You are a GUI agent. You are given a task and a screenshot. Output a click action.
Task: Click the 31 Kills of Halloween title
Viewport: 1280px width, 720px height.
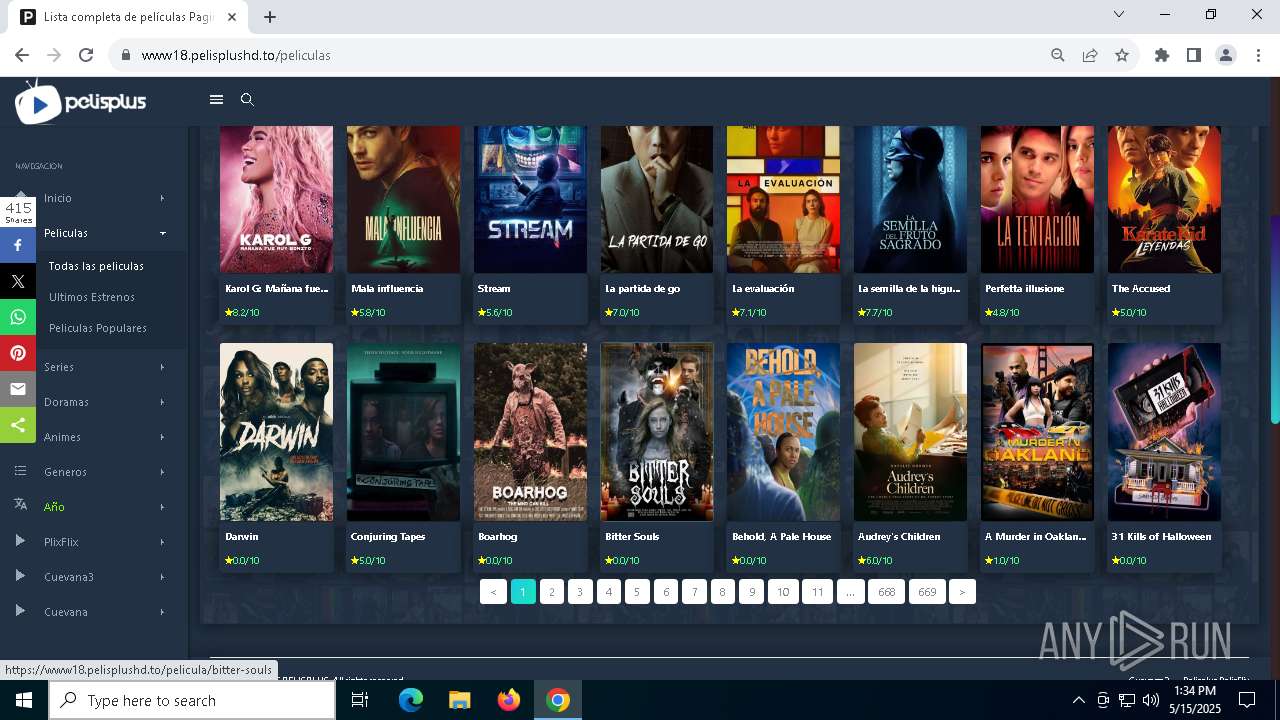[x=1161, y=537]
